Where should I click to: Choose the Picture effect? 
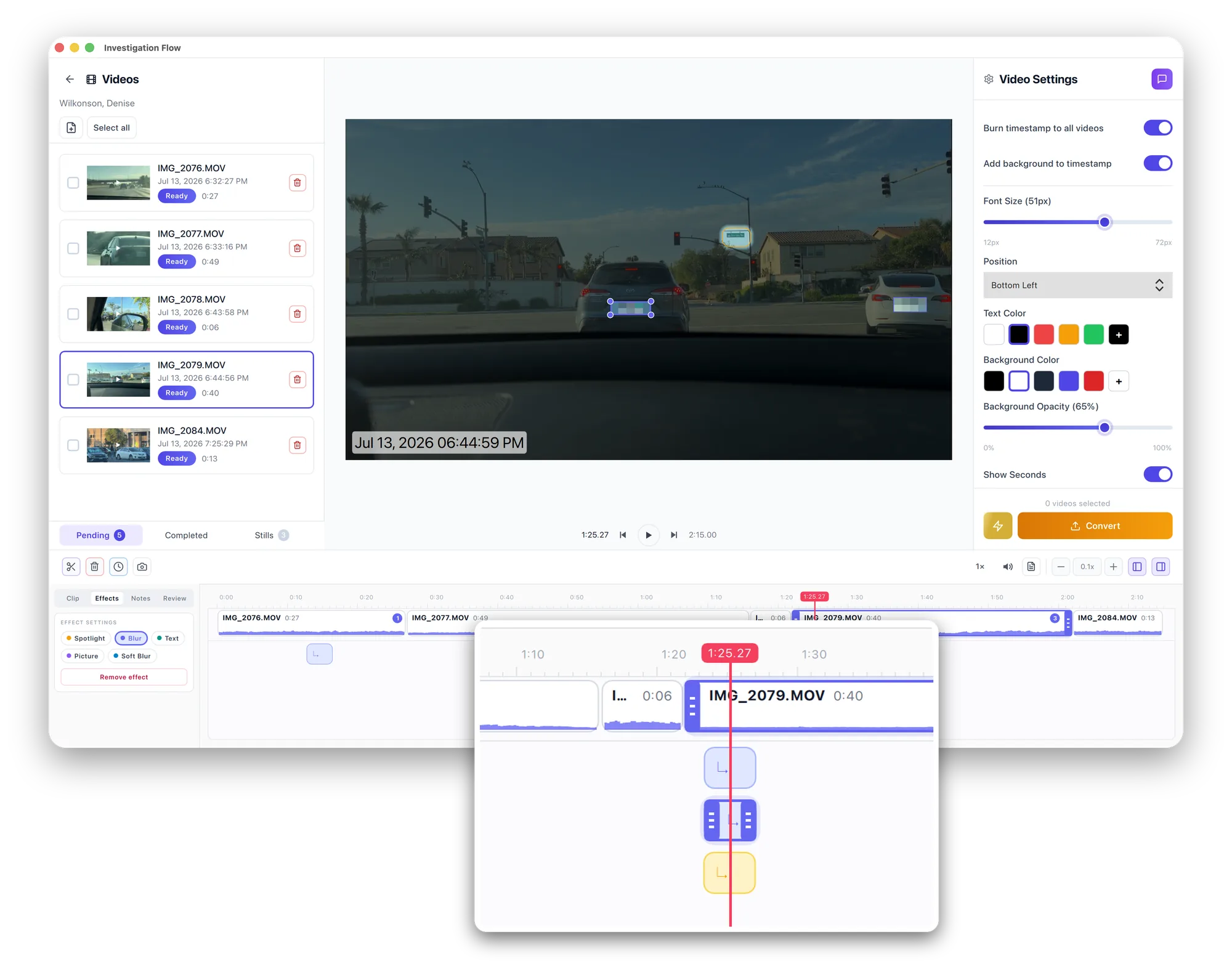83,656
